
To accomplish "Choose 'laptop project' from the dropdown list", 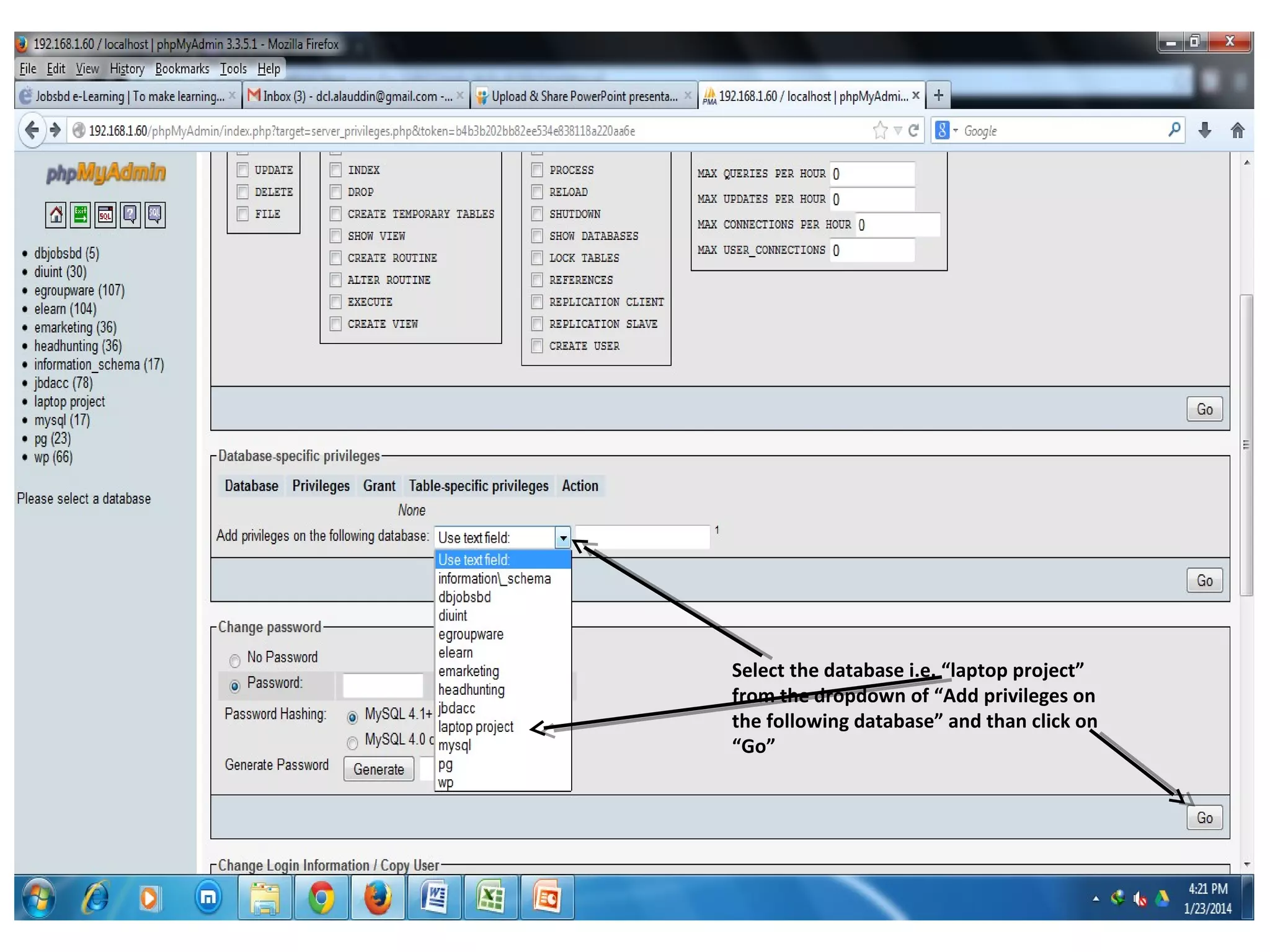I will tap(503, 726).
